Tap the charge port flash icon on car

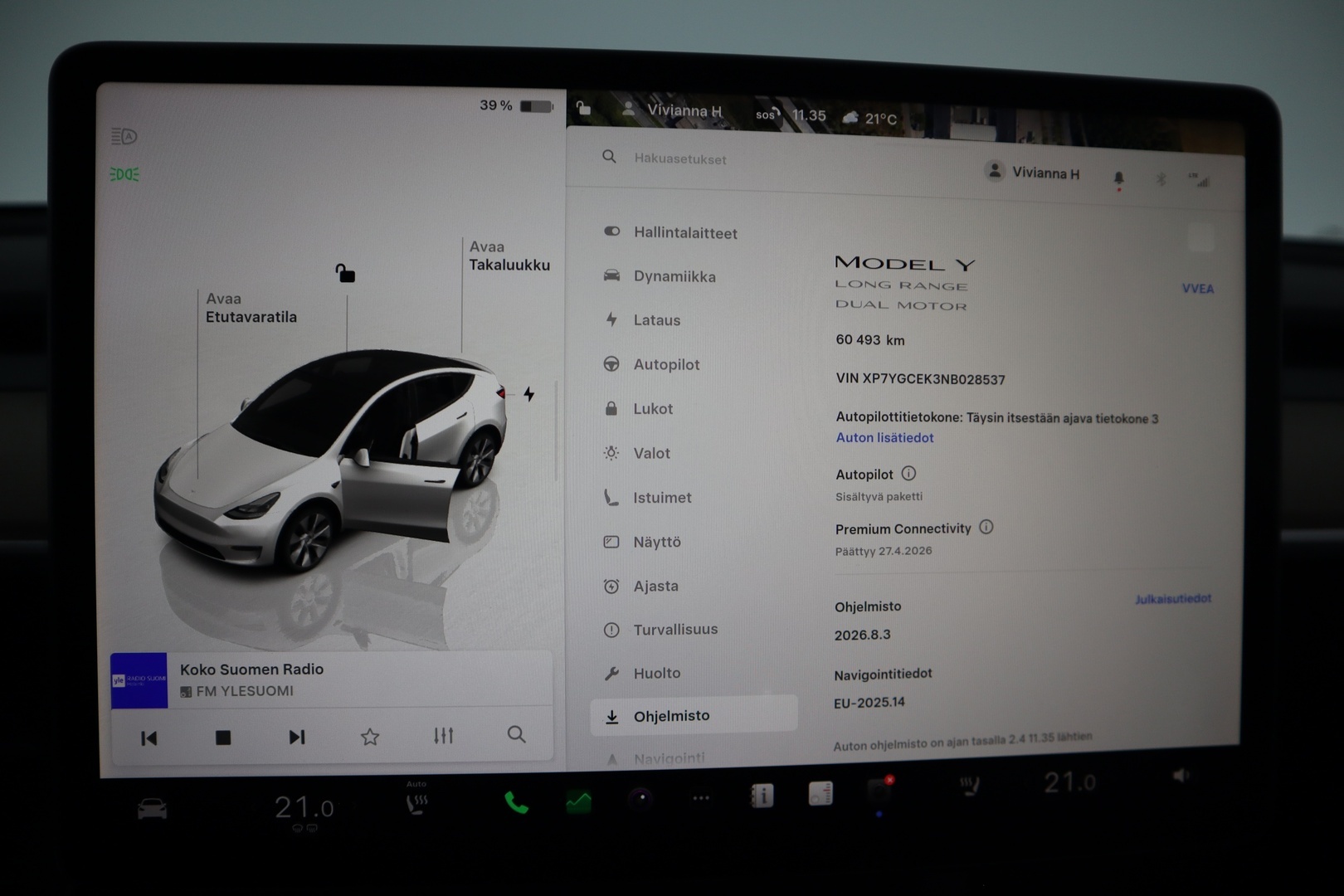tap(530, 396)
